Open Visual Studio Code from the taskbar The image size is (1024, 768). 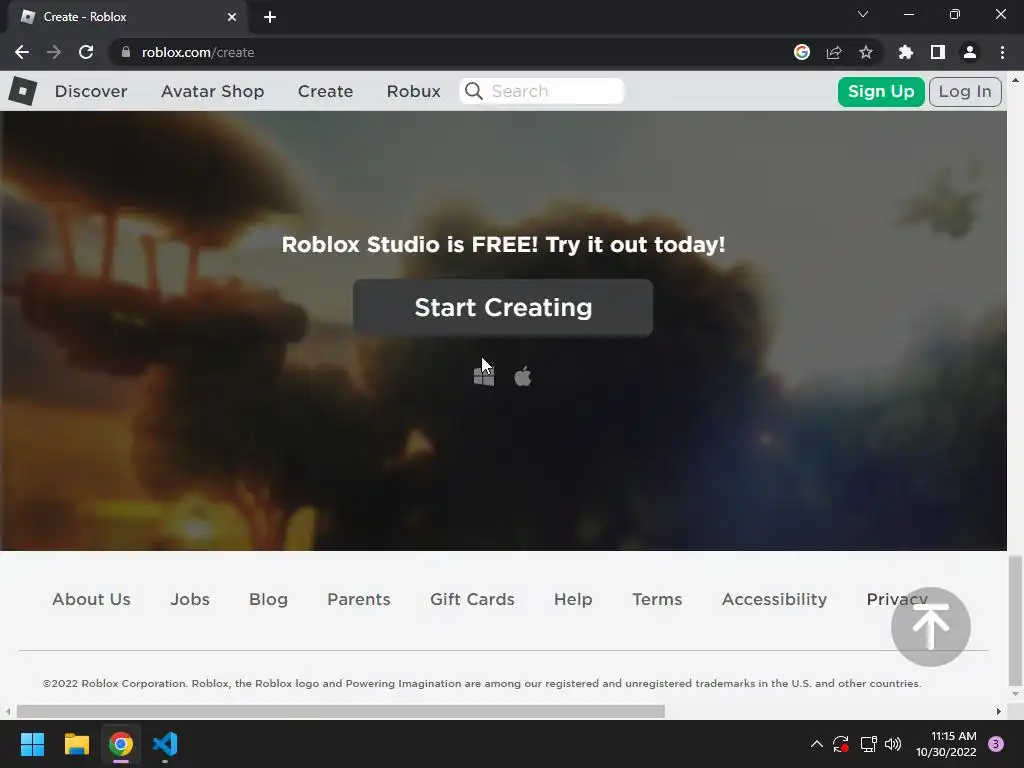pos(165,744)
